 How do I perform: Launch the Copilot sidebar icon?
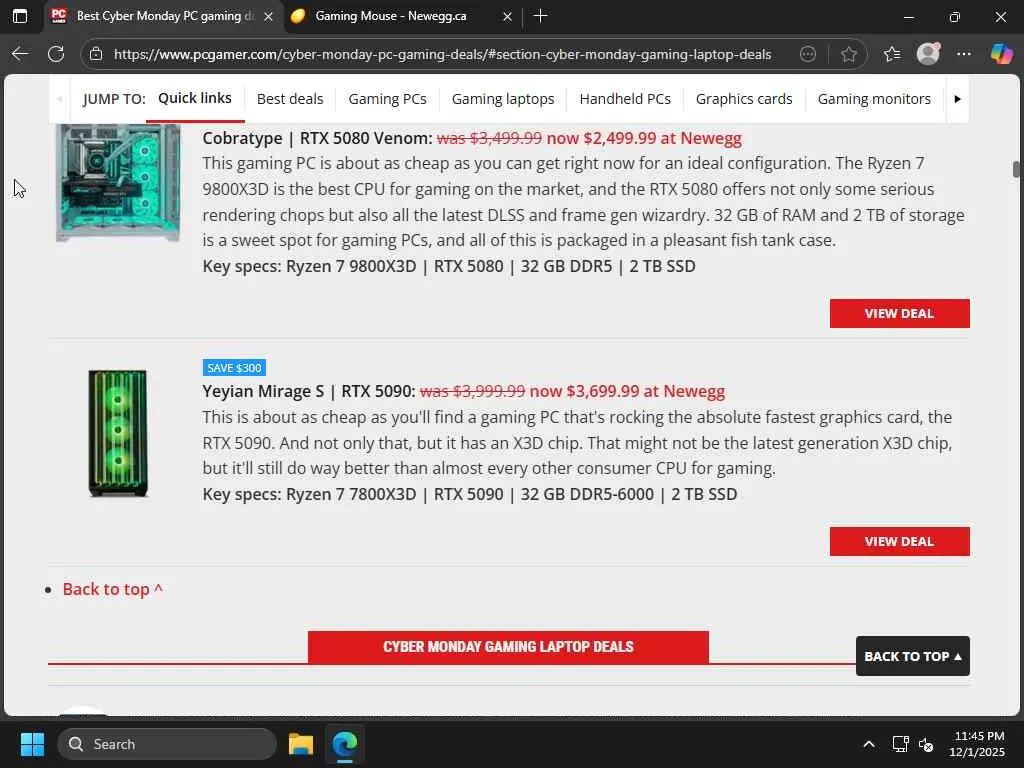(1000, 54)
